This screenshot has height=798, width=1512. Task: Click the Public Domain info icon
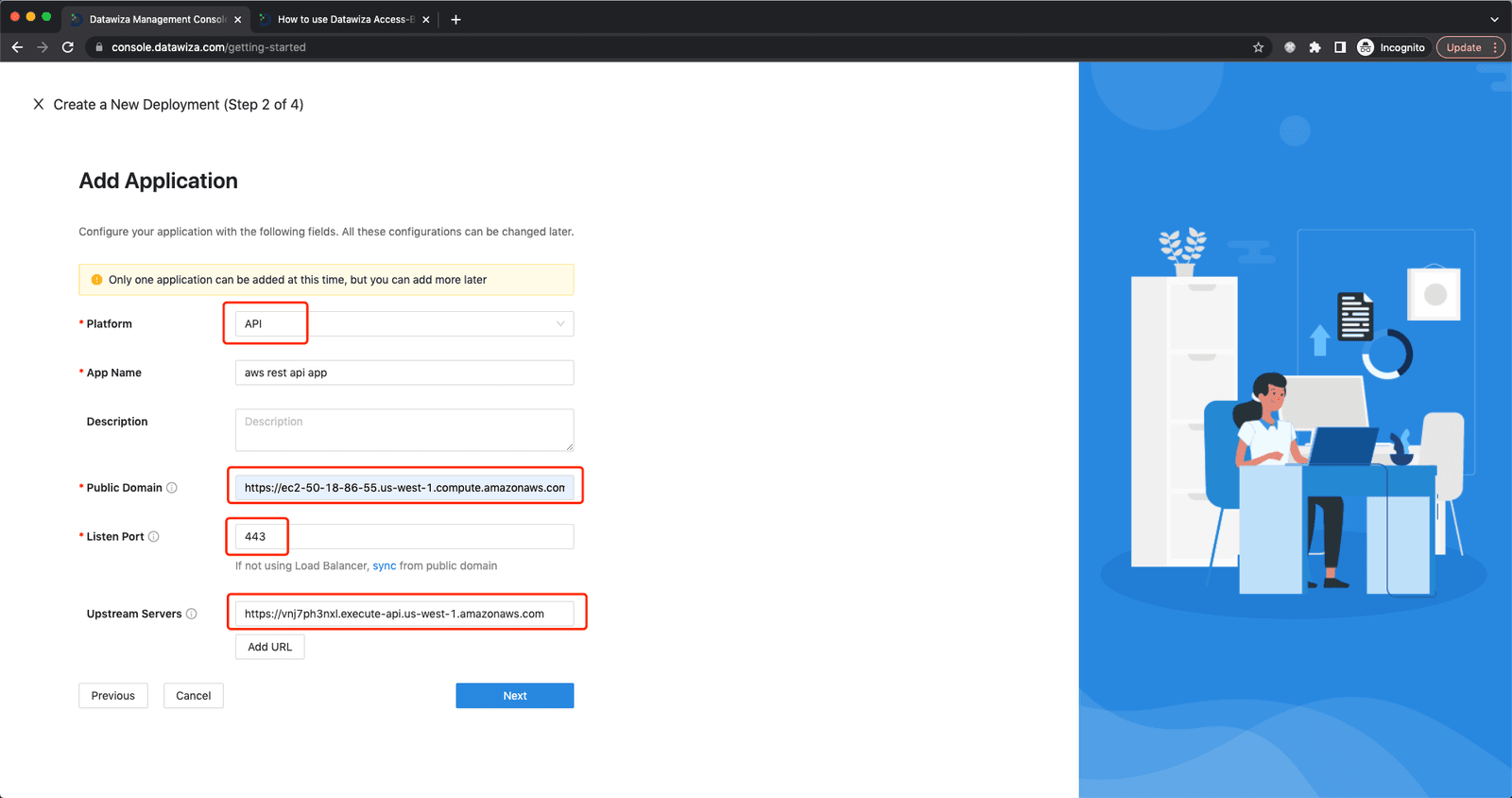[172, 488]
